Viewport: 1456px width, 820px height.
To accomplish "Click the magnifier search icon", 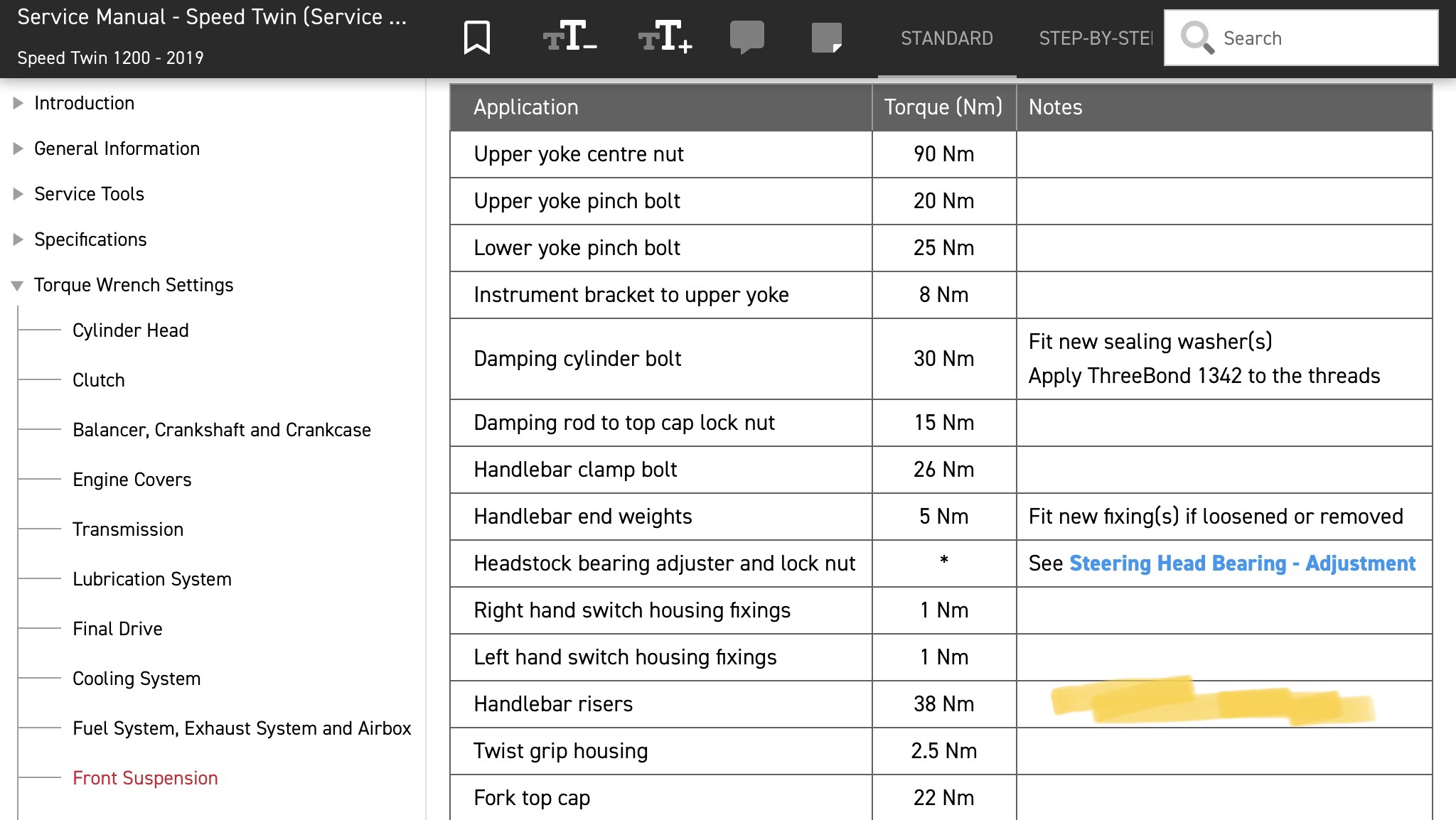I will coord(1197,38).
